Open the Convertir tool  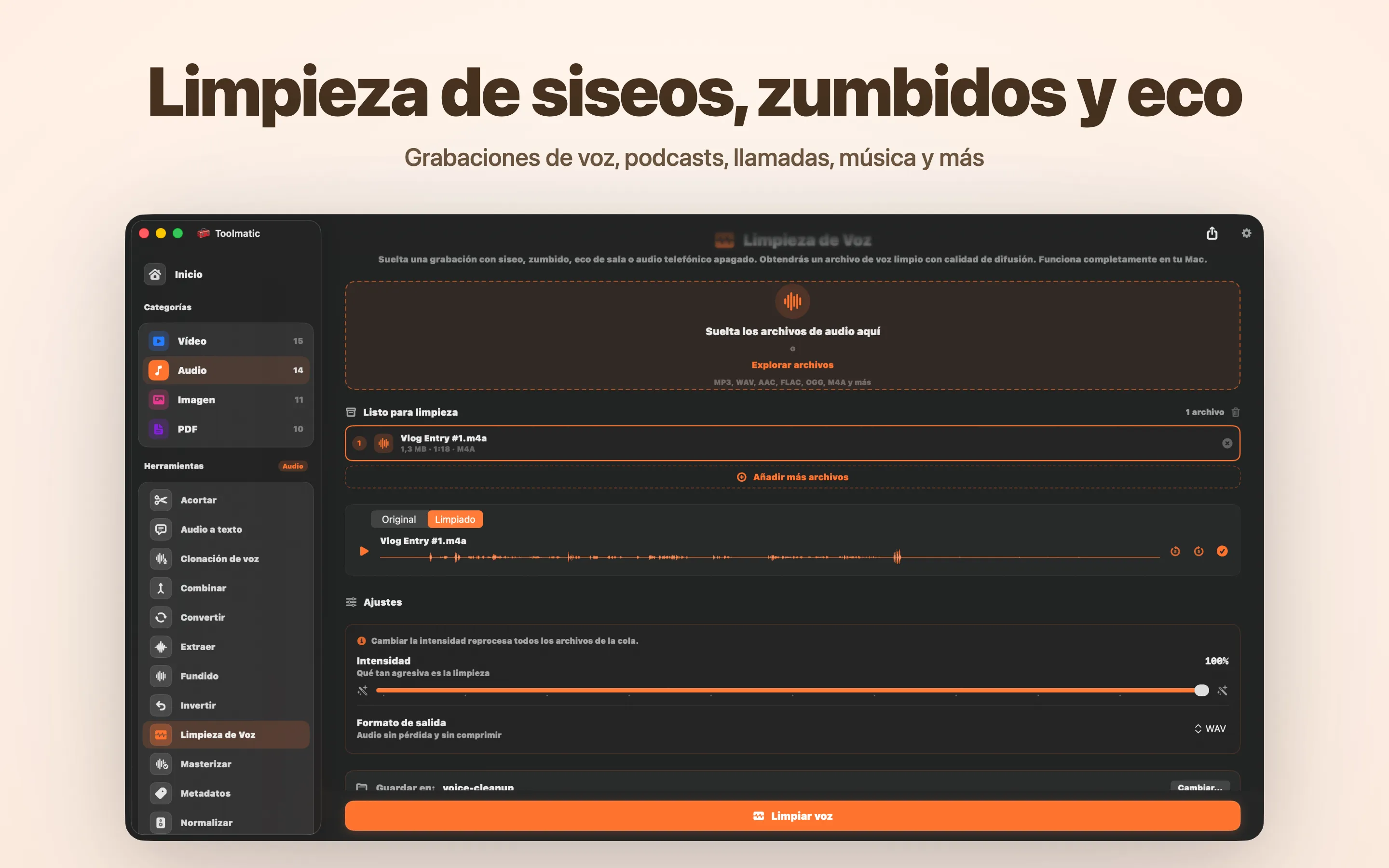click(x=226, y=617)
